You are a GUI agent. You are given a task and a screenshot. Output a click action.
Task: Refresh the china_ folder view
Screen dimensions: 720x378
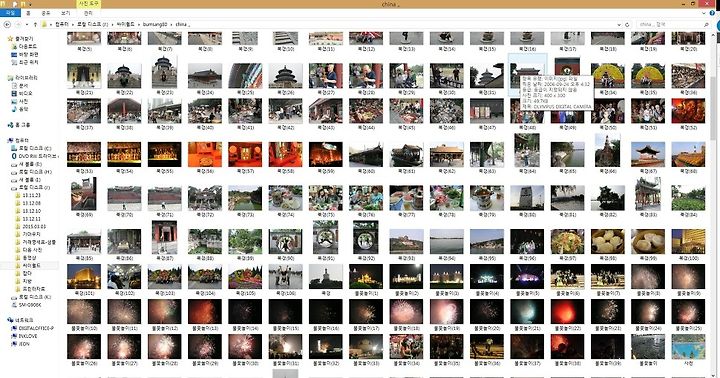[627, 24]
